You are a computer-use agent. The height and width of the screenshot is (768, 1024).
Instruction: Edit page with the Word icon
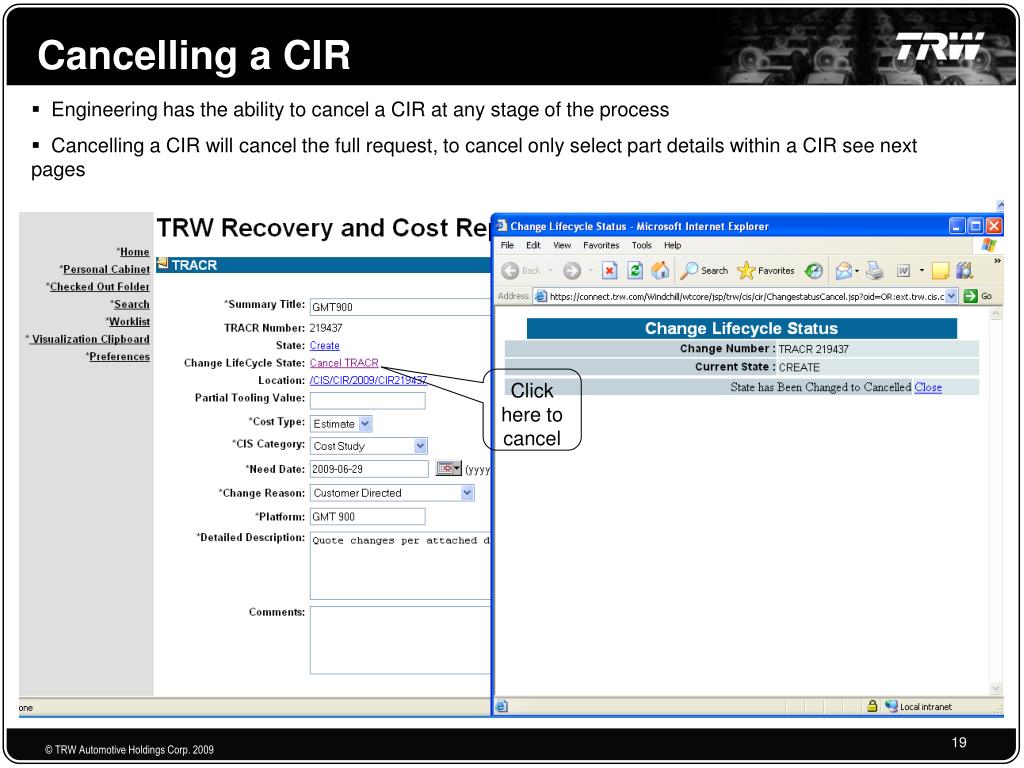(x=903, y=270)
